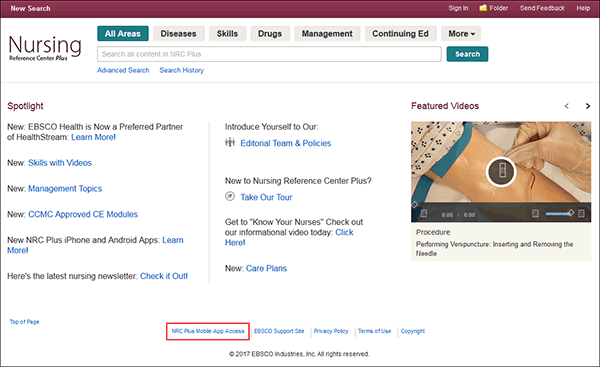
Task: Click Learn More about HealthStream partnership
Action: [93, 137]
